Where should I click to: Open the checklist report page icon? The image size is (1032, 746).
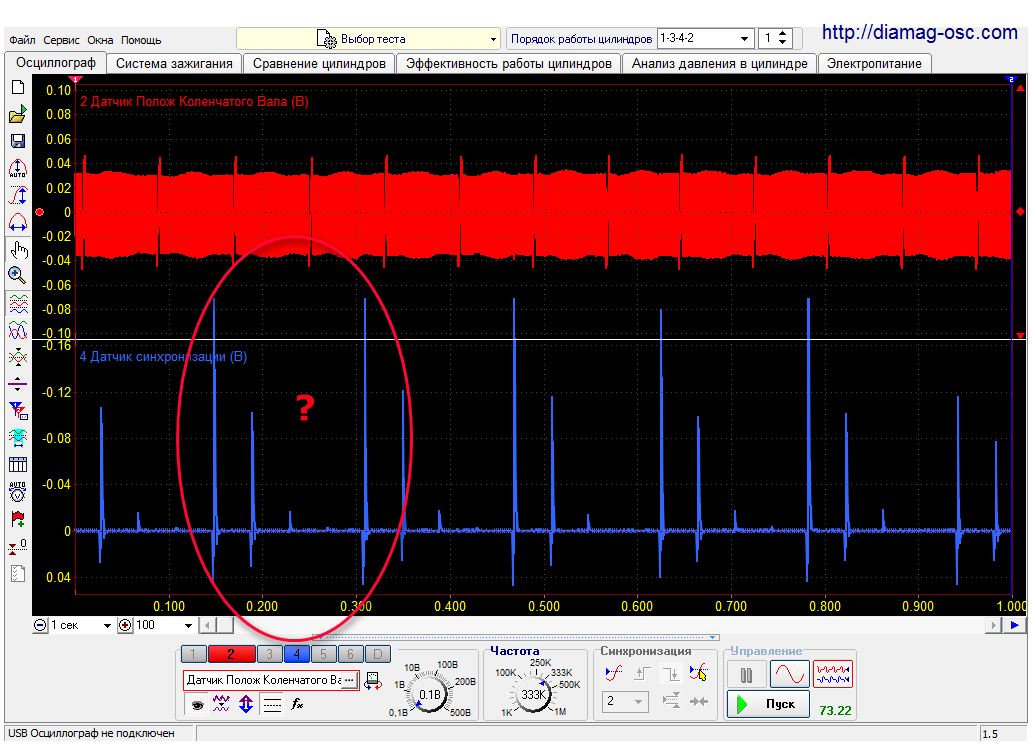pos(18,573)
